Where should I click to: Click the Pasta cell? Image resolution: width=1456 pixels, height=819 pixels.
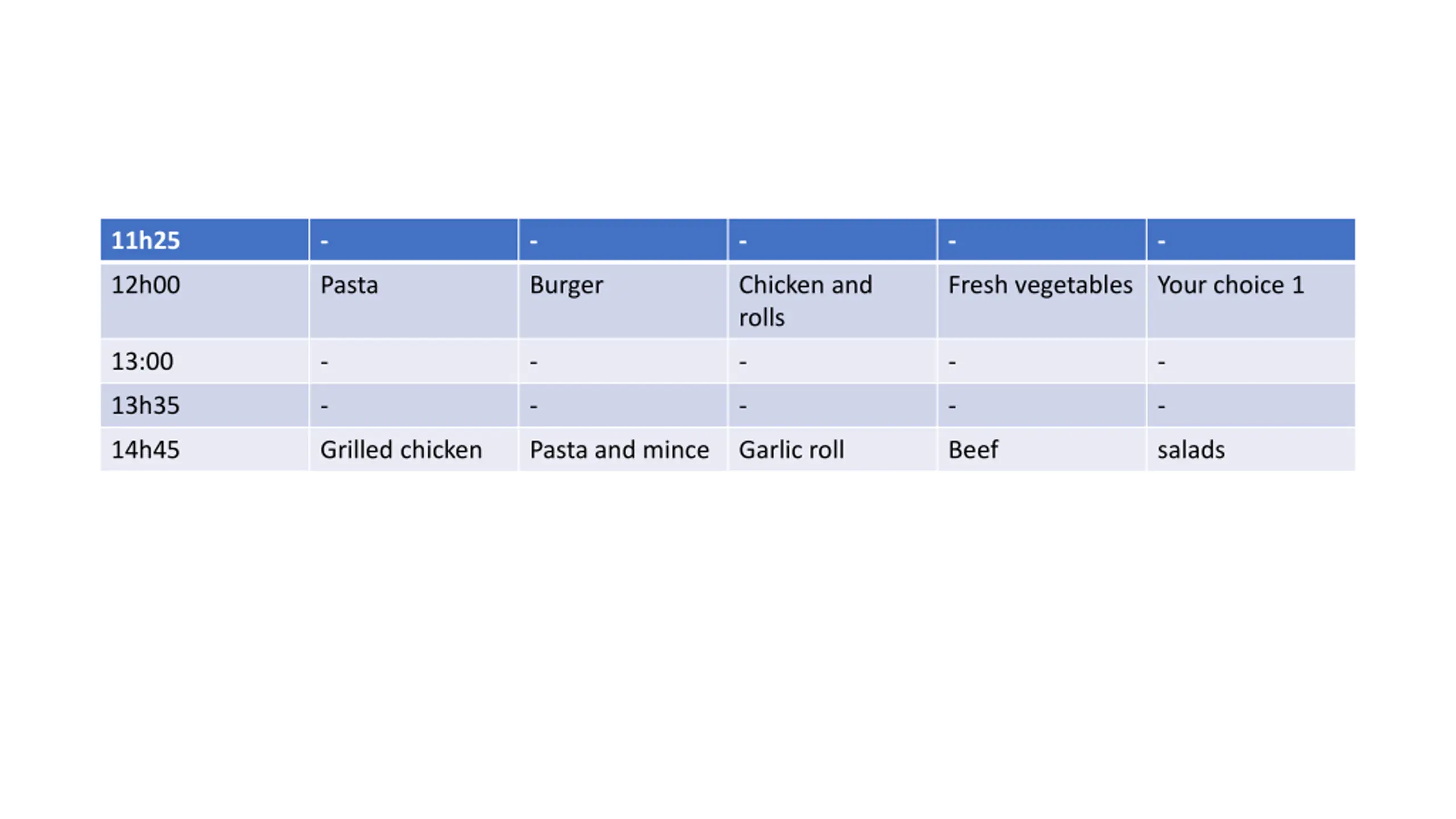413,300
